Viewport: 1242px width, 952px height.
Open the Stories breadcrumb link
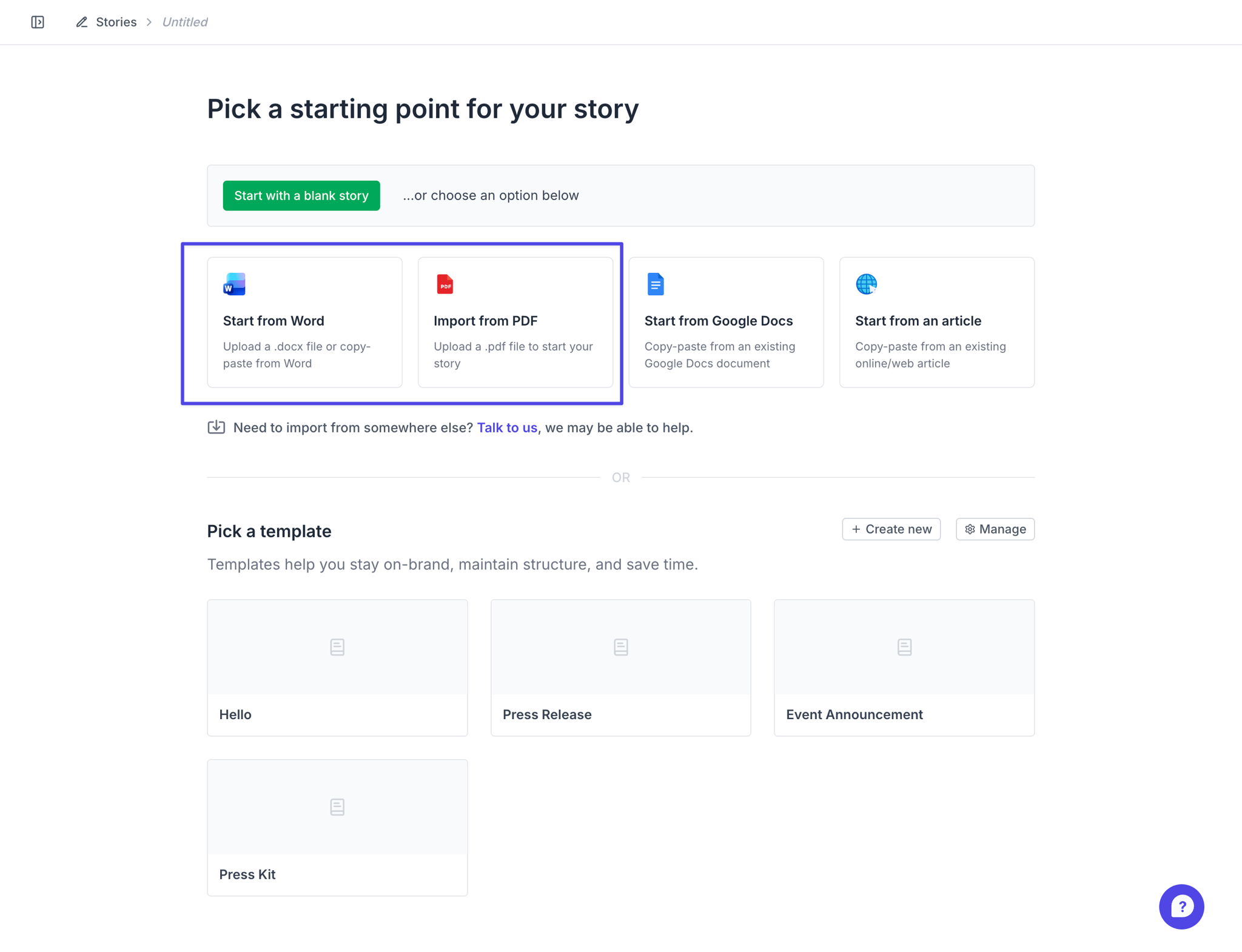coord(116,22)
